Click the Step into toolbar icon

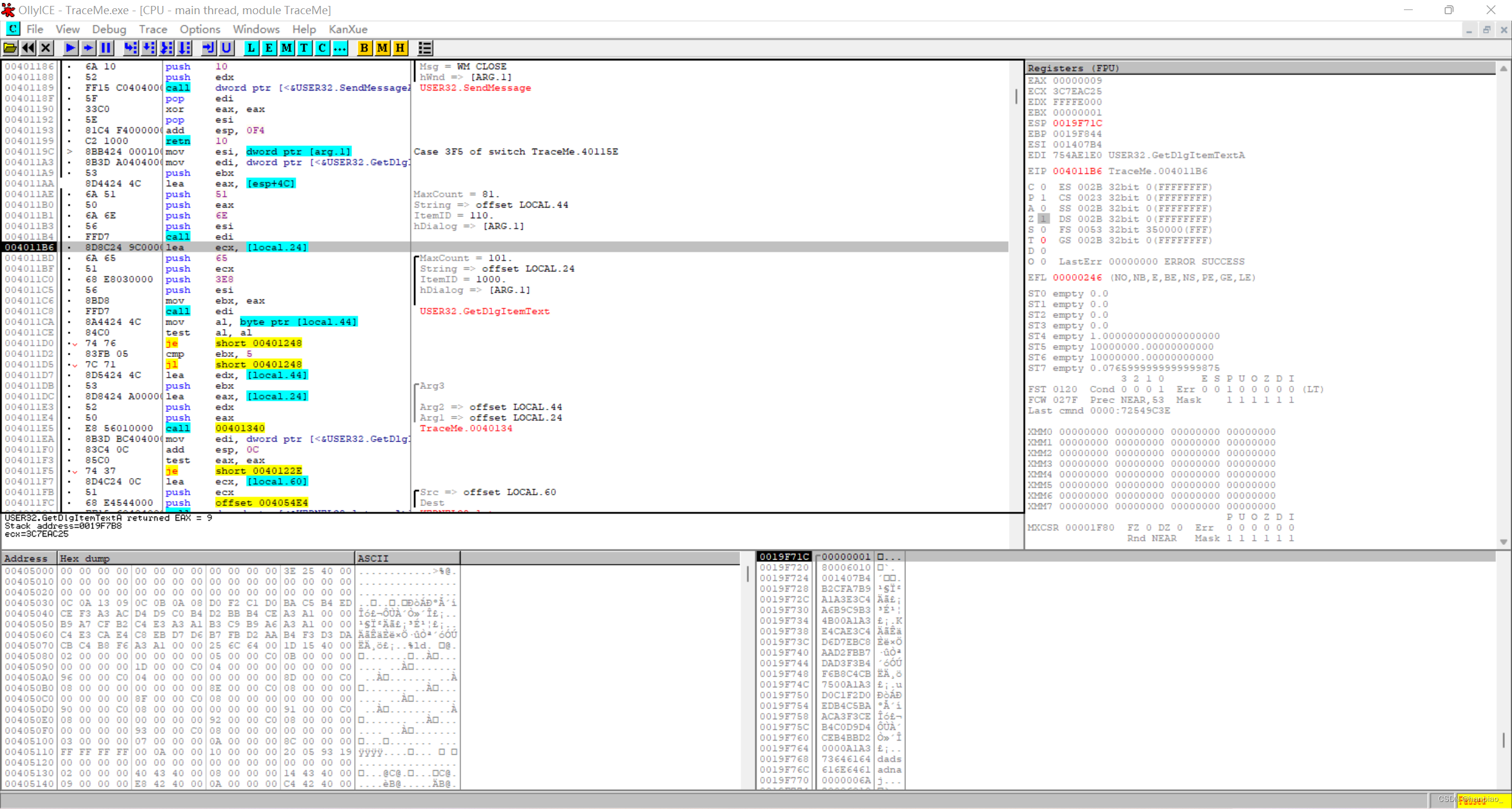131,48
